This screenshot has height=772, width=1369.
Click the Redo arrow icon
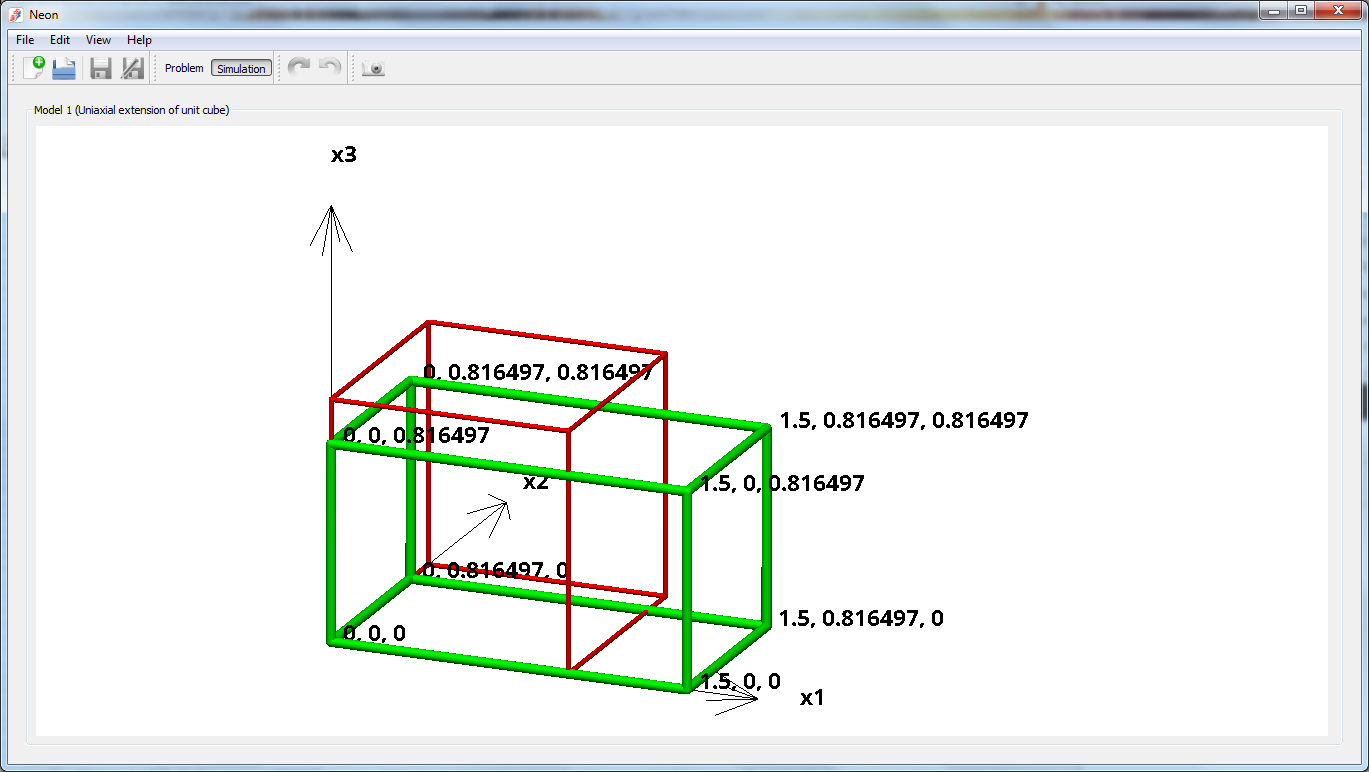(x=298, y=68)
